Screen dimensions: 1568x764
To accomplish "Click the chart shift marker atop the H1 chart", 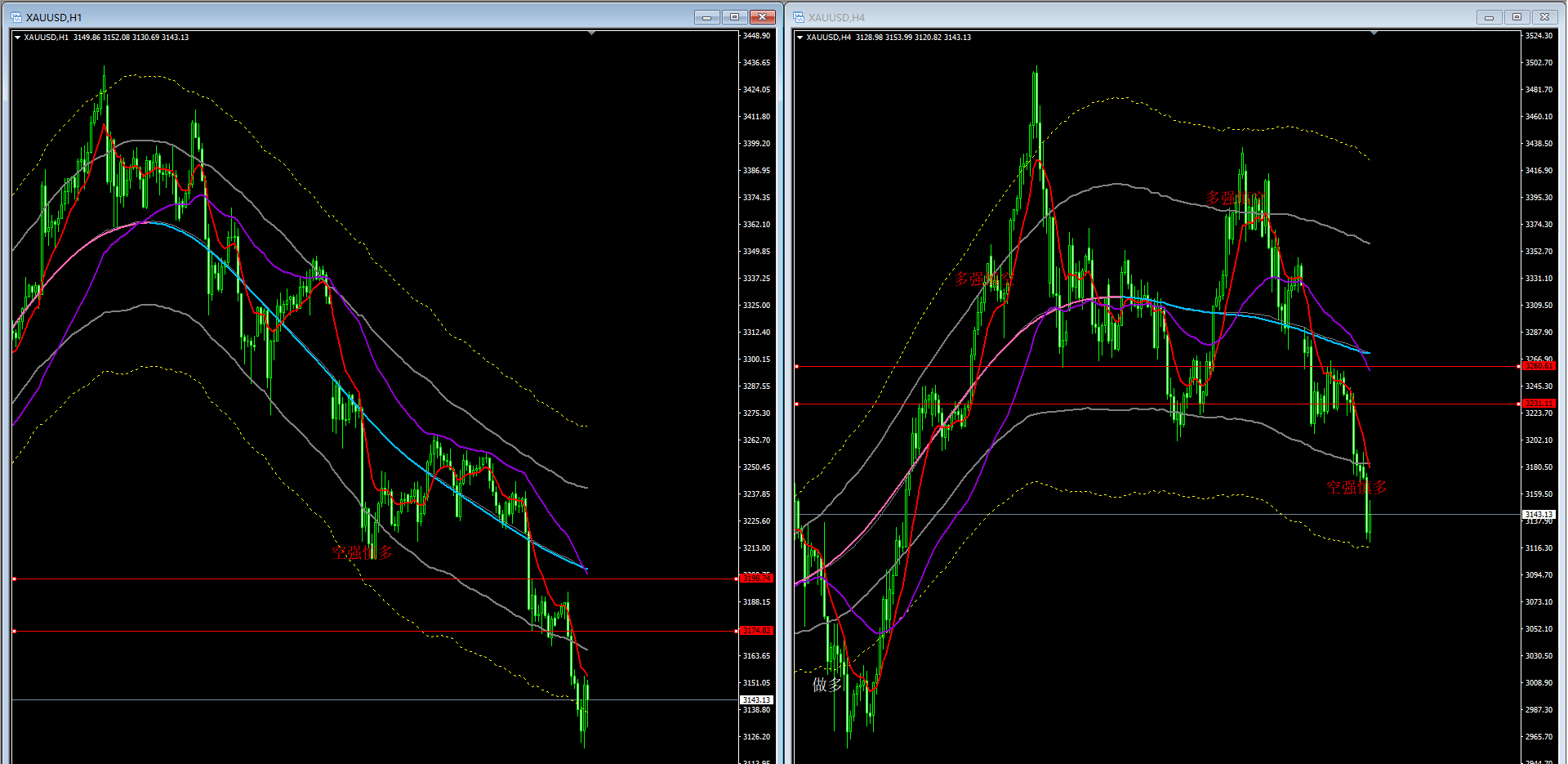I will pos(591,34).
